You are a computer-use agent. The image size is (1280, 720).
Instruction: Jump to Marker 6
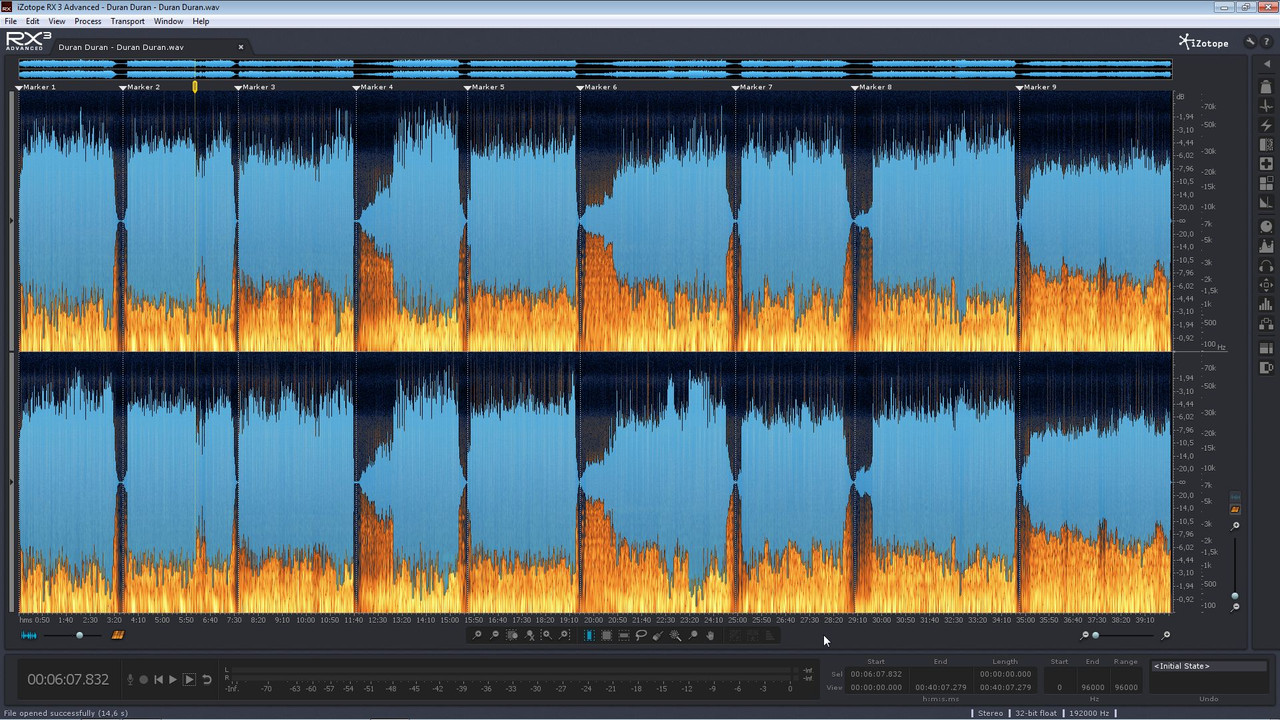coord(597,87)
